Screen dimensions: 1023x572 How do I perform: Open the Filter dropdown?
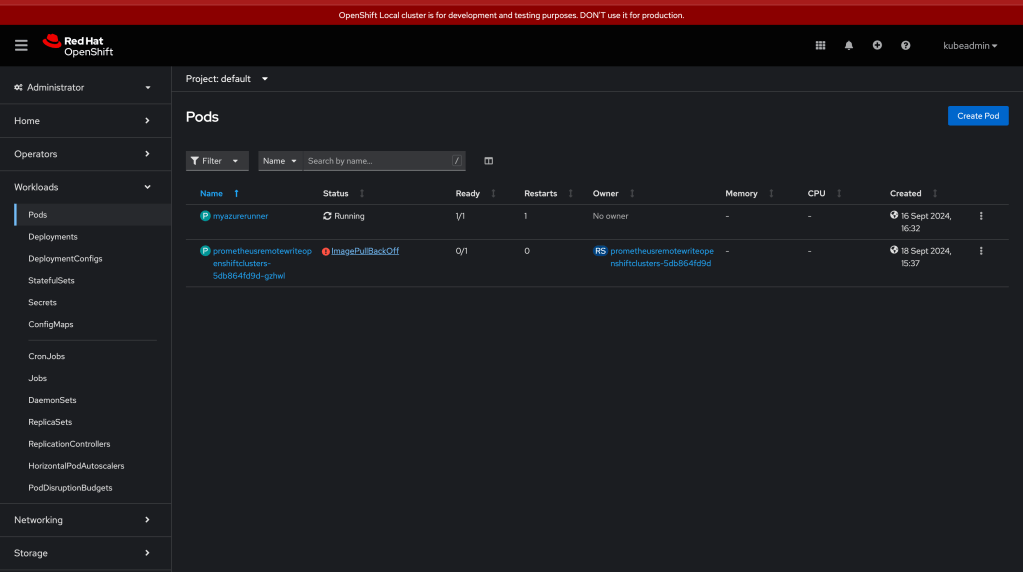pyautogui.click(x=217, y=161)
